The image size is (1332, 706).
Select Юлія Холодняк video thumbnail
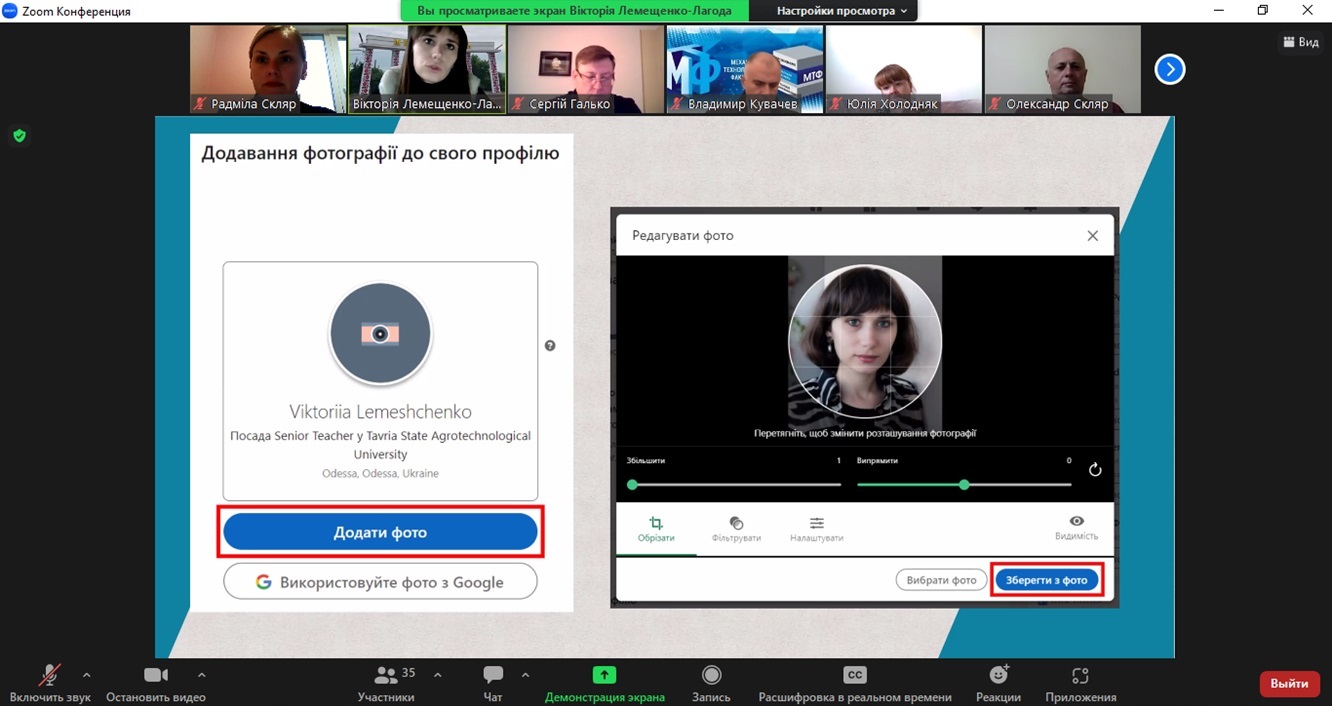click(x=904, y=69)
